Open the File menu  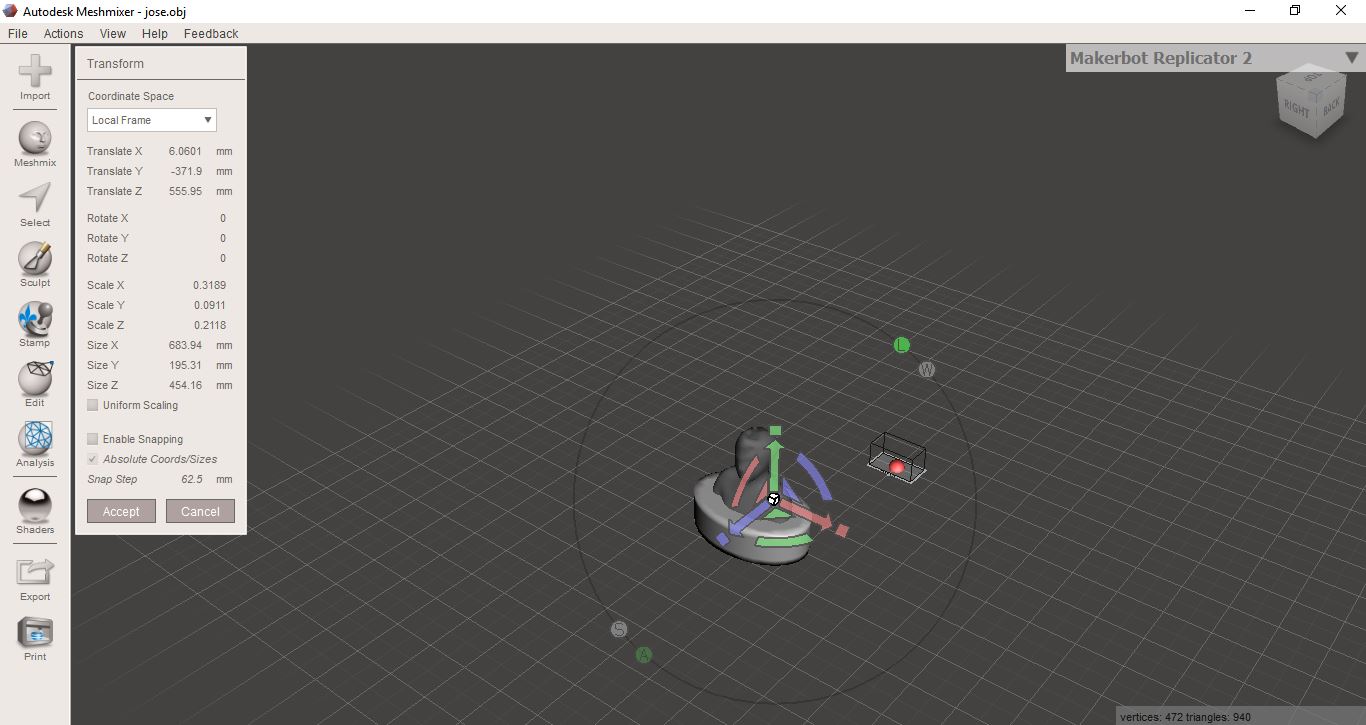pyautogui.click(x=18, y=33)
